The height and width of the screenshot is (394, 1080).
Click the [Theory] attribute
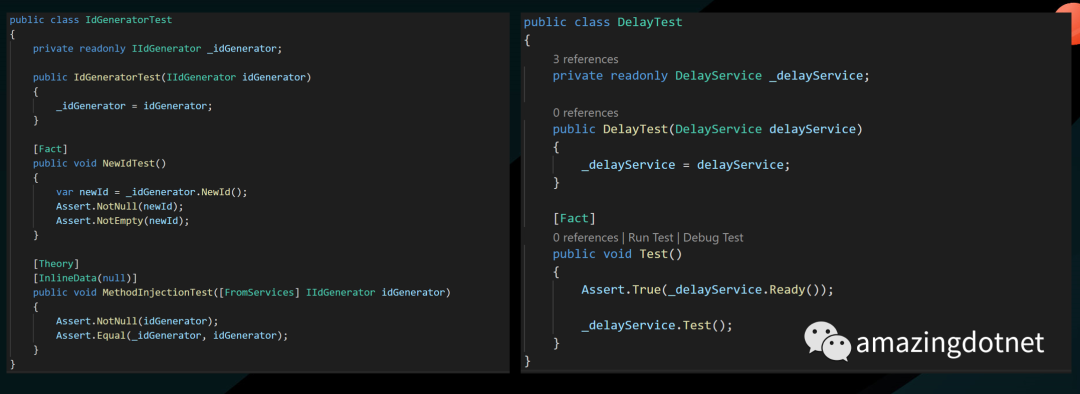(56, 264)
